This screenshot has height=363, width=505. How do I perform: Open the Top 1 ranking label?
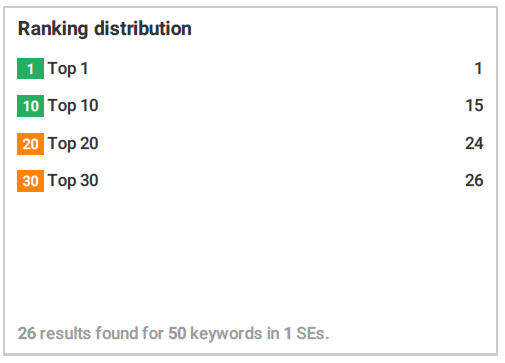coord(68,69)
